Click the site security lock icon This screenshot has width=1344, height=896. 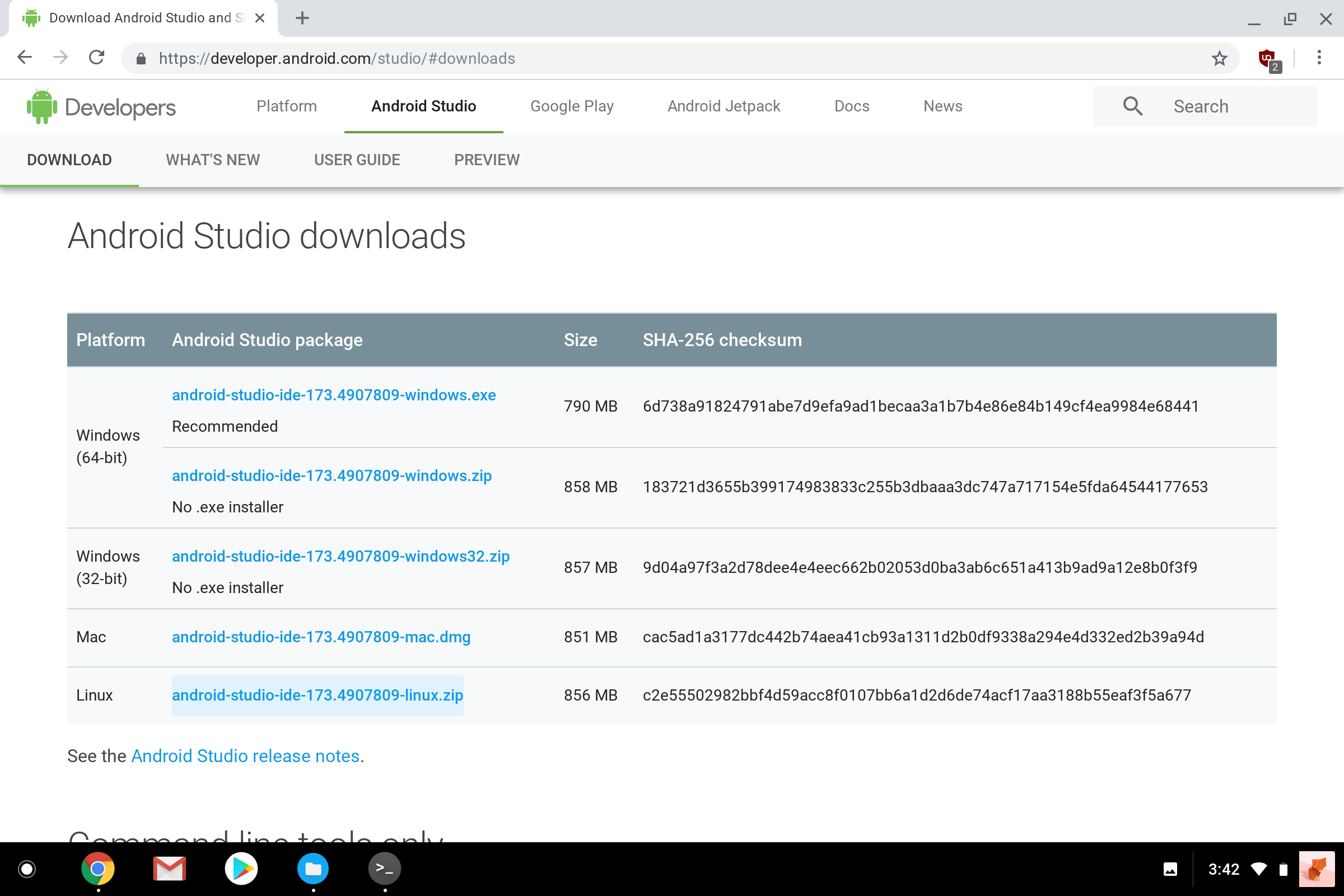point(140,58)
